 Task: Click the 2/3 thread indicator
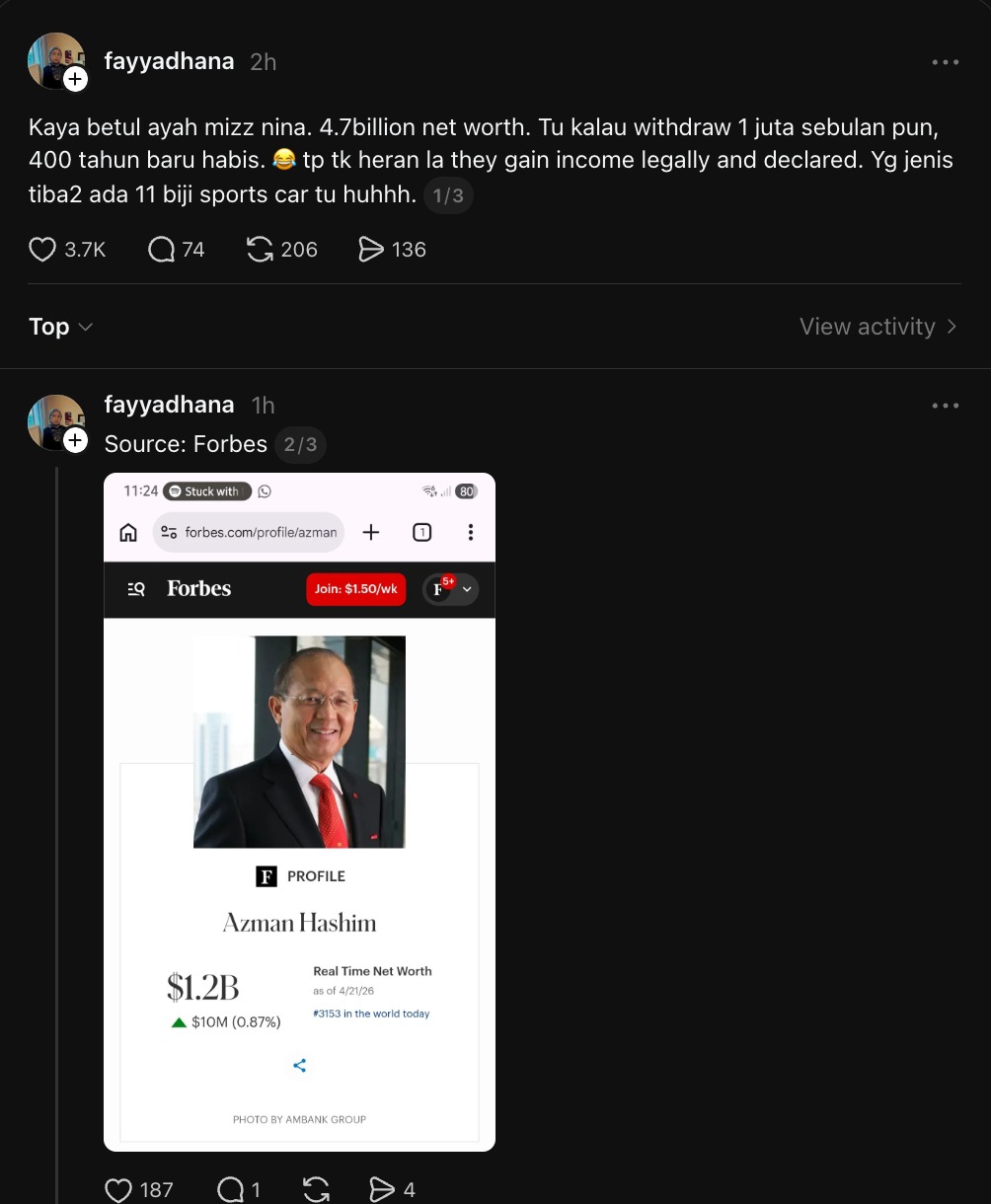click(300, 445)
